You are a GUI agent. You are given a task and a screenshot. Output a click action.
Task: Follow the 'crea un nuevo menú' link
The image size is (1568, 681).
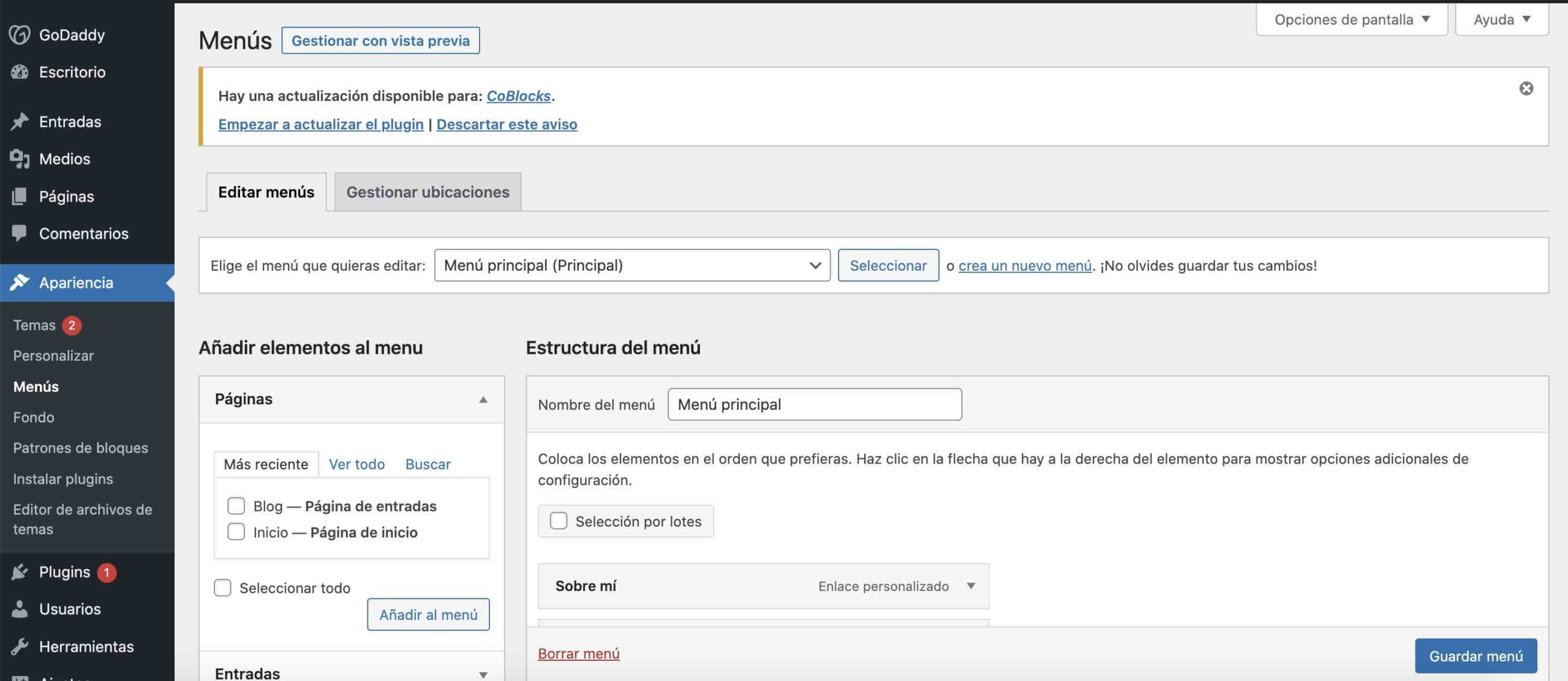pos(1025,266)
